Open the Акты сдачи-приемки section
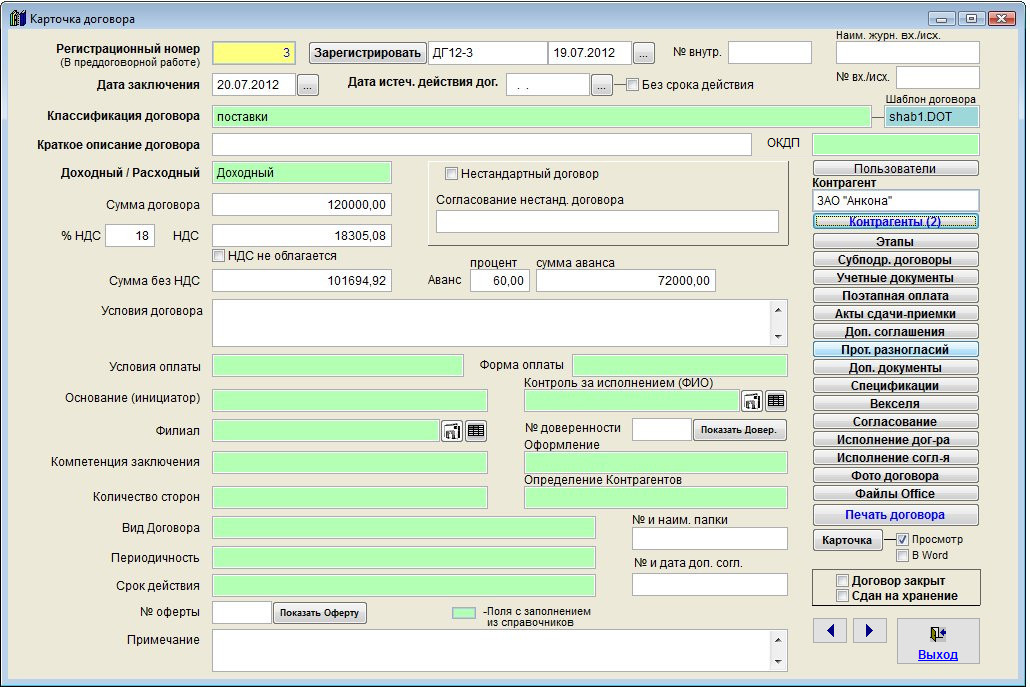This screenshot has height=687, width=1030. pyautogui.click(x=895, y=314)
